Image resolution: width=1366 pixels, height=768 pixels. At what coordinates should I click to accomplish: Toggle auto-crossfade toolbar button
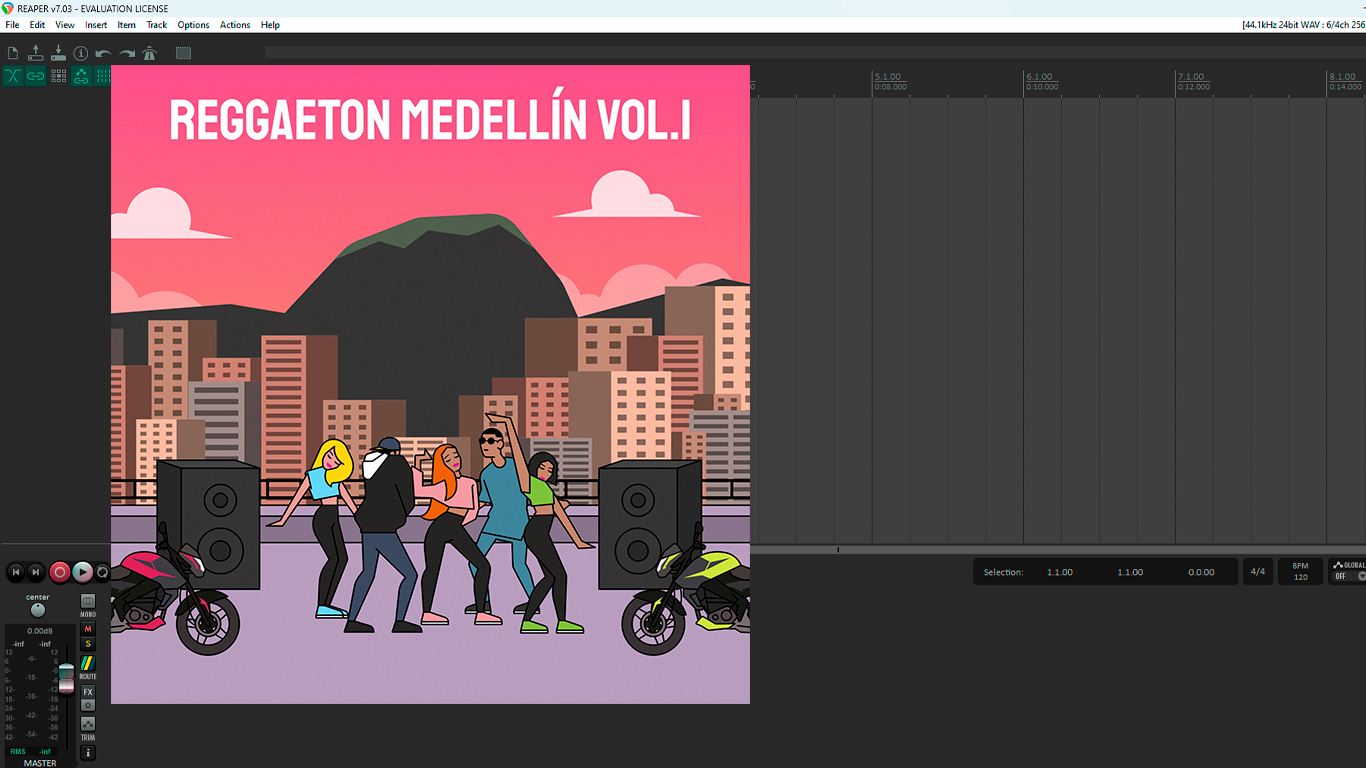[x=13, y=76]
